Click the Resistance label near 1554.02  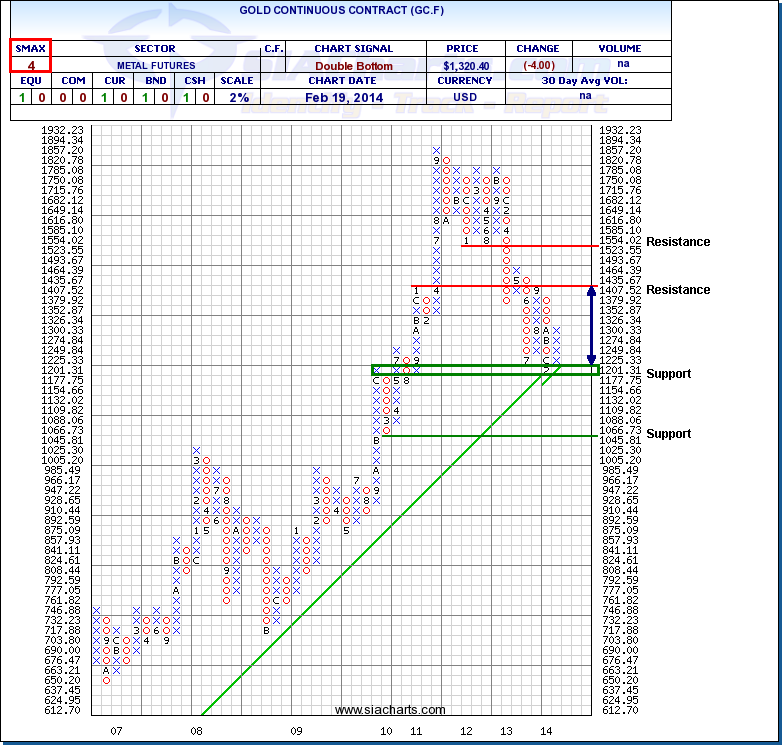coord(678,242)
